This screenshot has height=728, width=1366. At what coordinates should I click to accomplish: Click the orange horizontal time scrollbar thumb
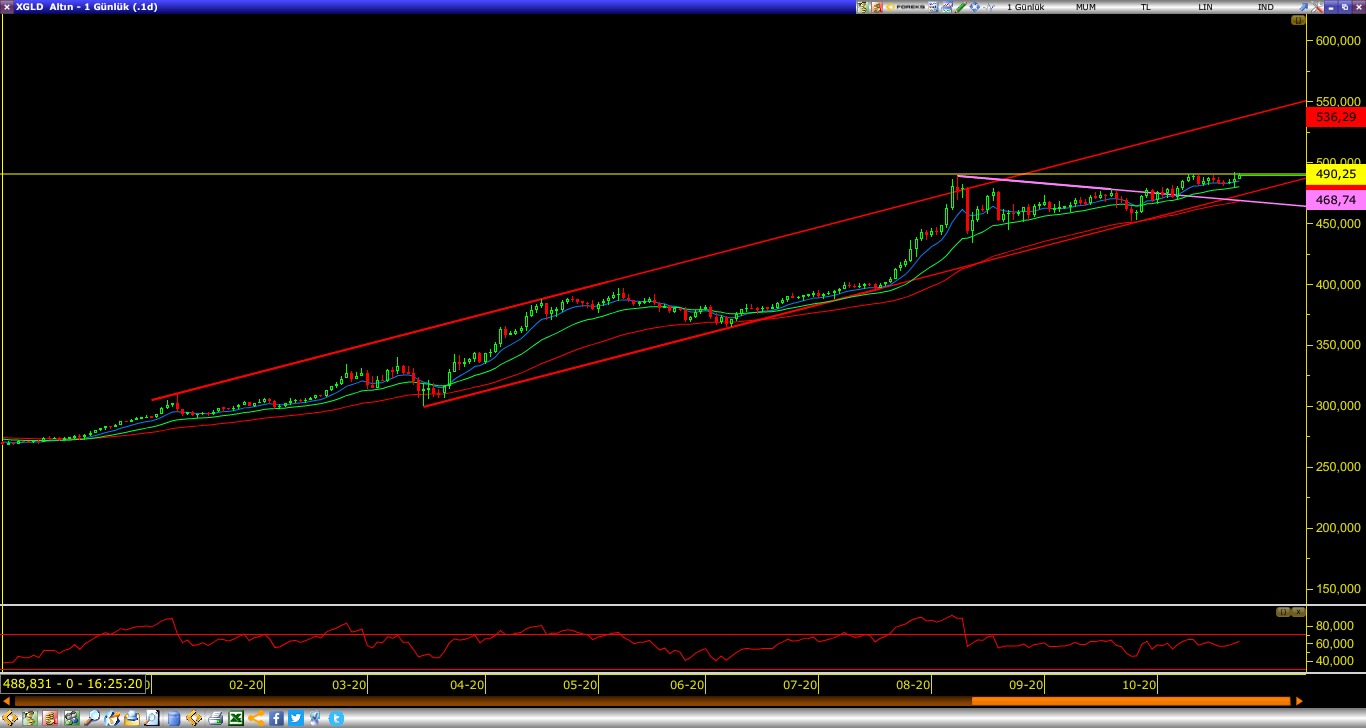click(x=1131, y=700)
